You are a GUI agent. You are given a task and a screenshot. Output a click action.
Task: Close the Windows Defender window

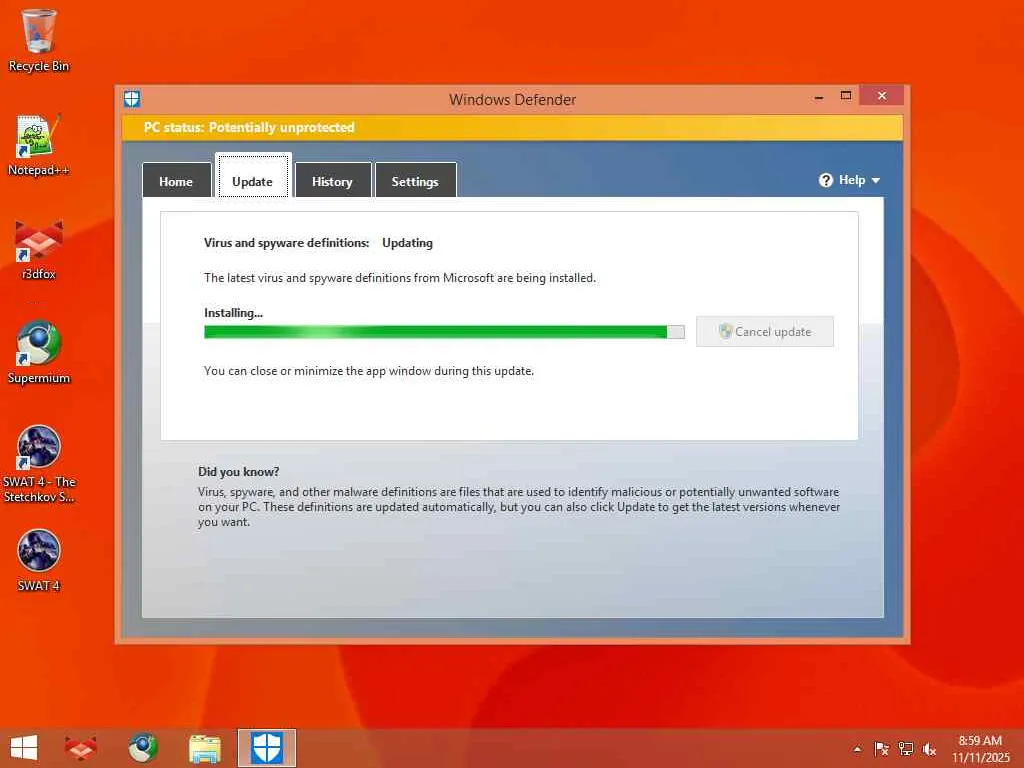coord(882,96)
